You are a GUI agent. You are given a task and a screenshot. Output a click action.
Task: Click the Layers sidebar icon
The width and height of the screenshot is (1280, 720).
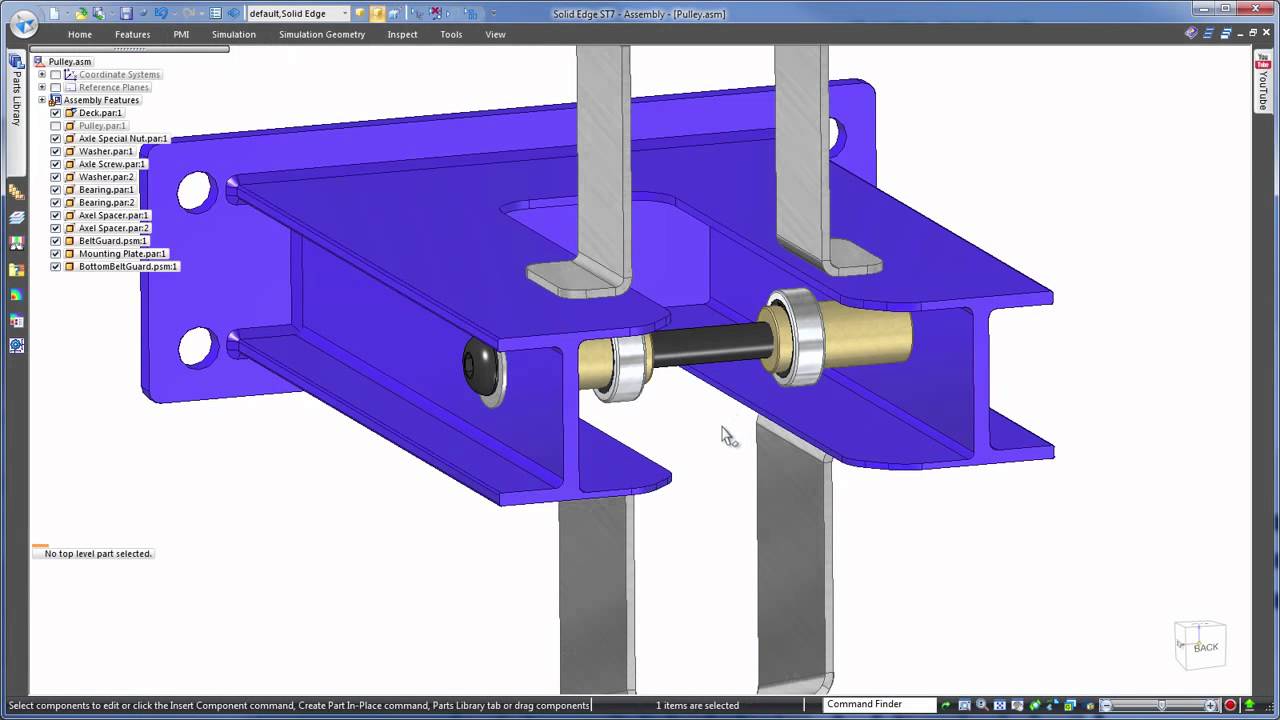click(16, 218)
